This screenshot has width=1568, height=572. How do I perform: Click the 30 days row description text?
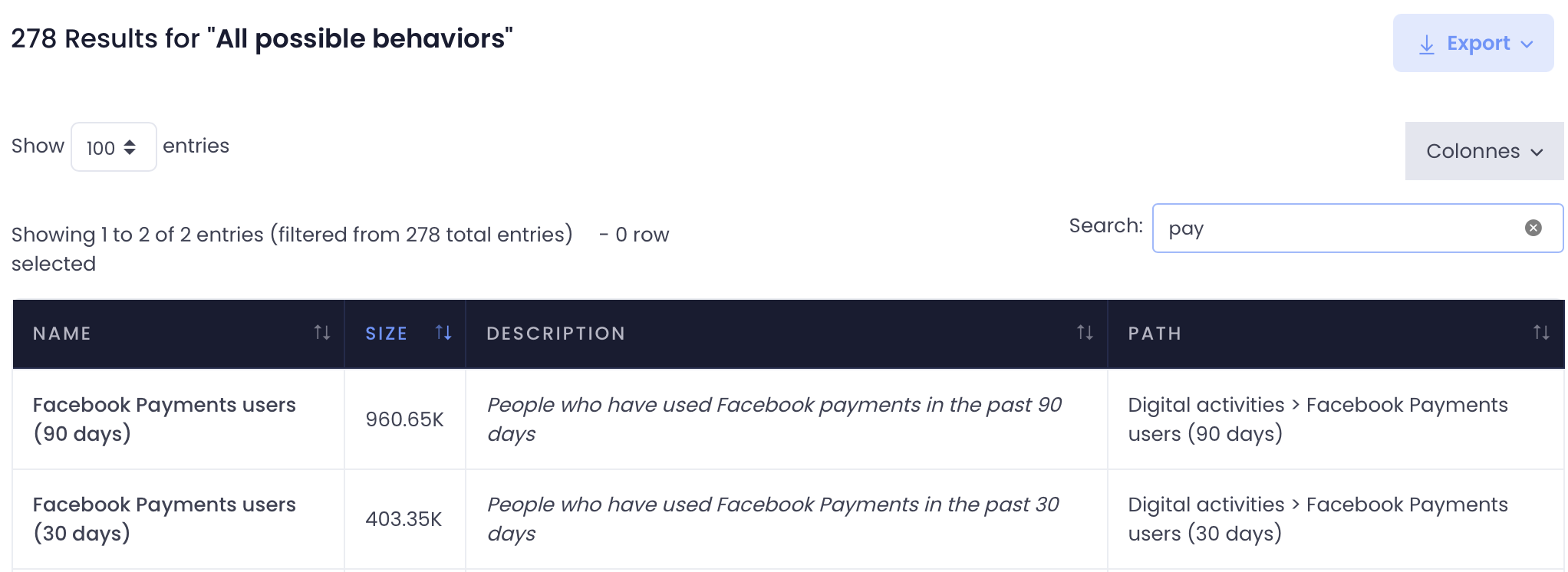[x=773, y=519]
